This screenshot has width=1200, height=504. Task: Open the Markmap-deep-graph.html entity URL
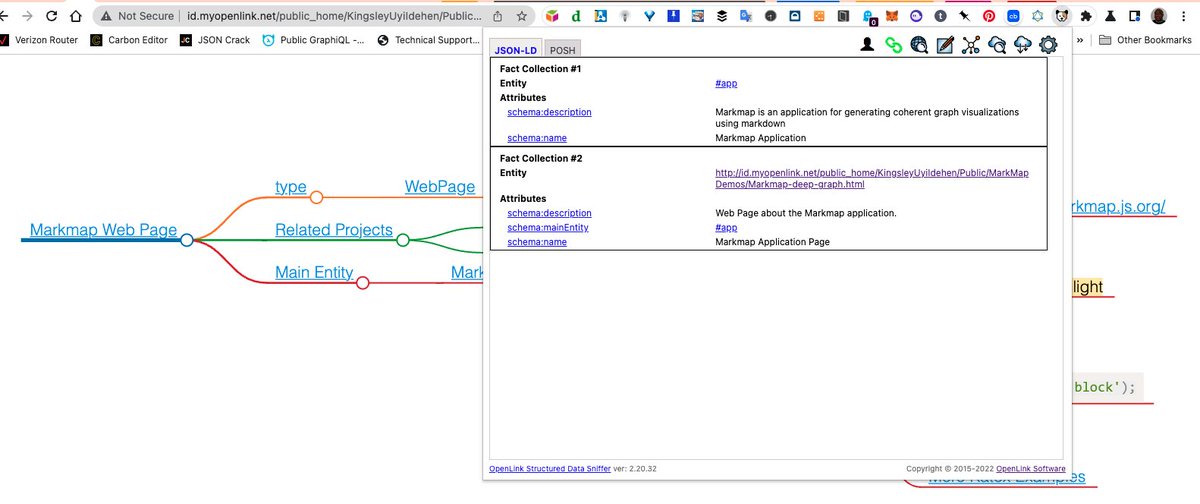871,179
